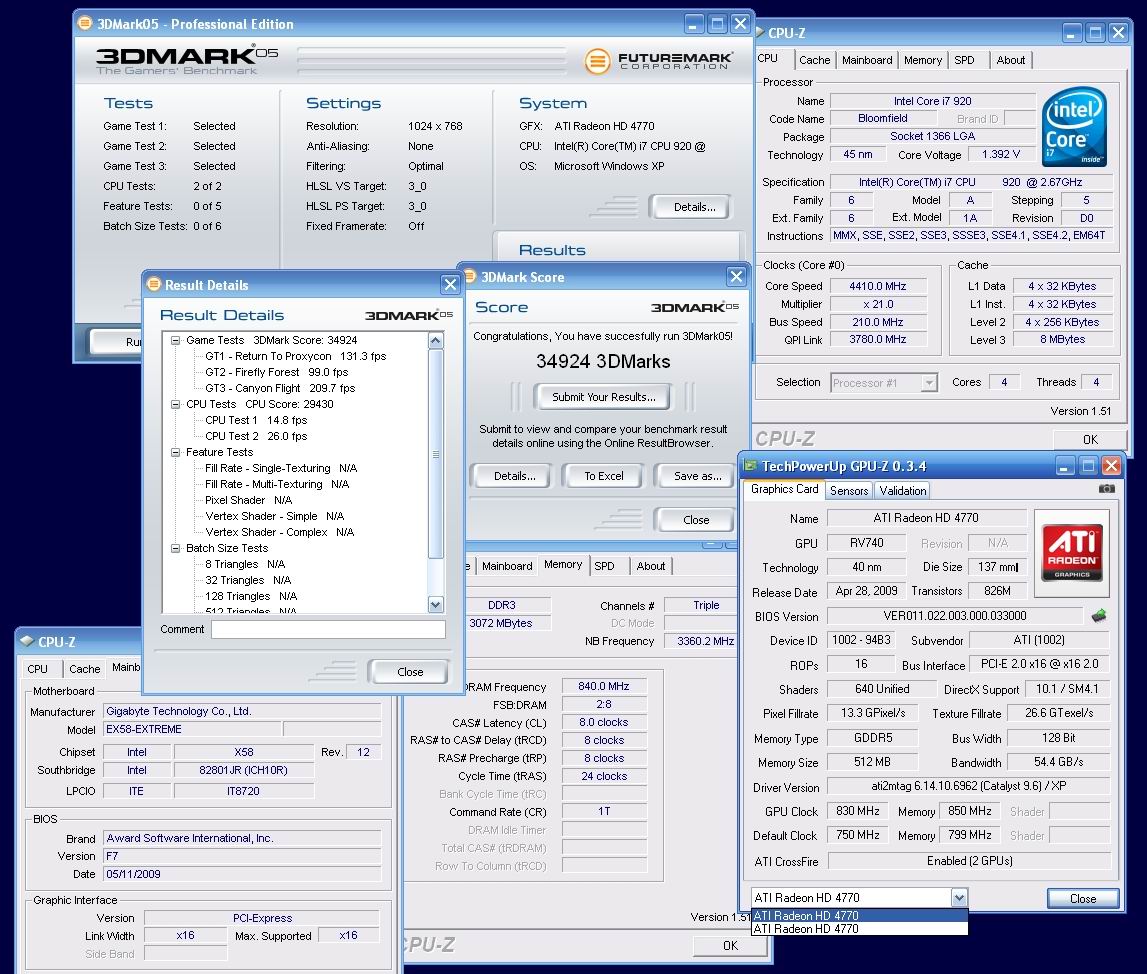Click the Close button in GPU-Z
Viewport: 1147px width, 974px height.
pos(1083,899)
